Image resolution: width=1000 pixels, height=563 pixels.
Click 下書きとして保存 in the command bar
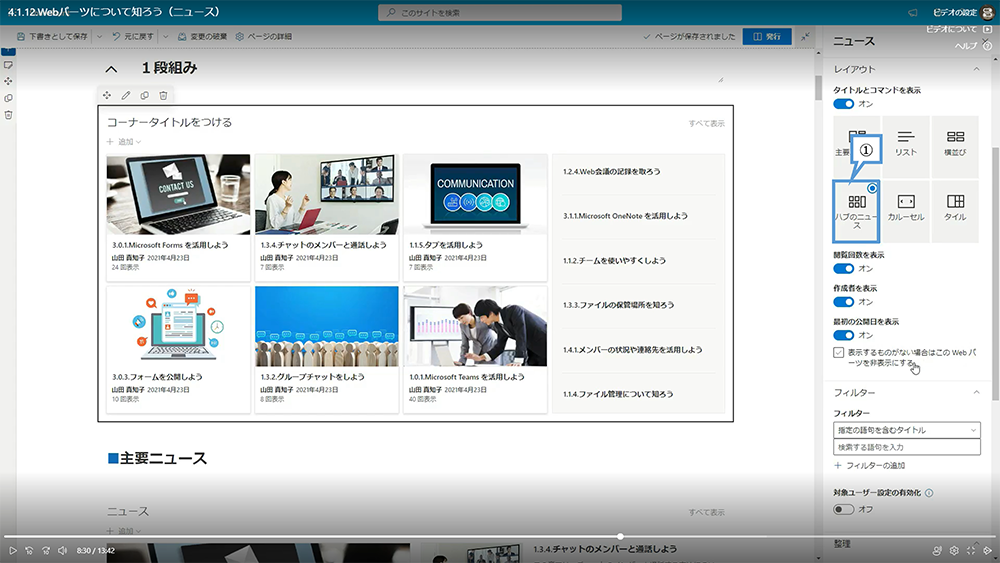tap(53, 36)
